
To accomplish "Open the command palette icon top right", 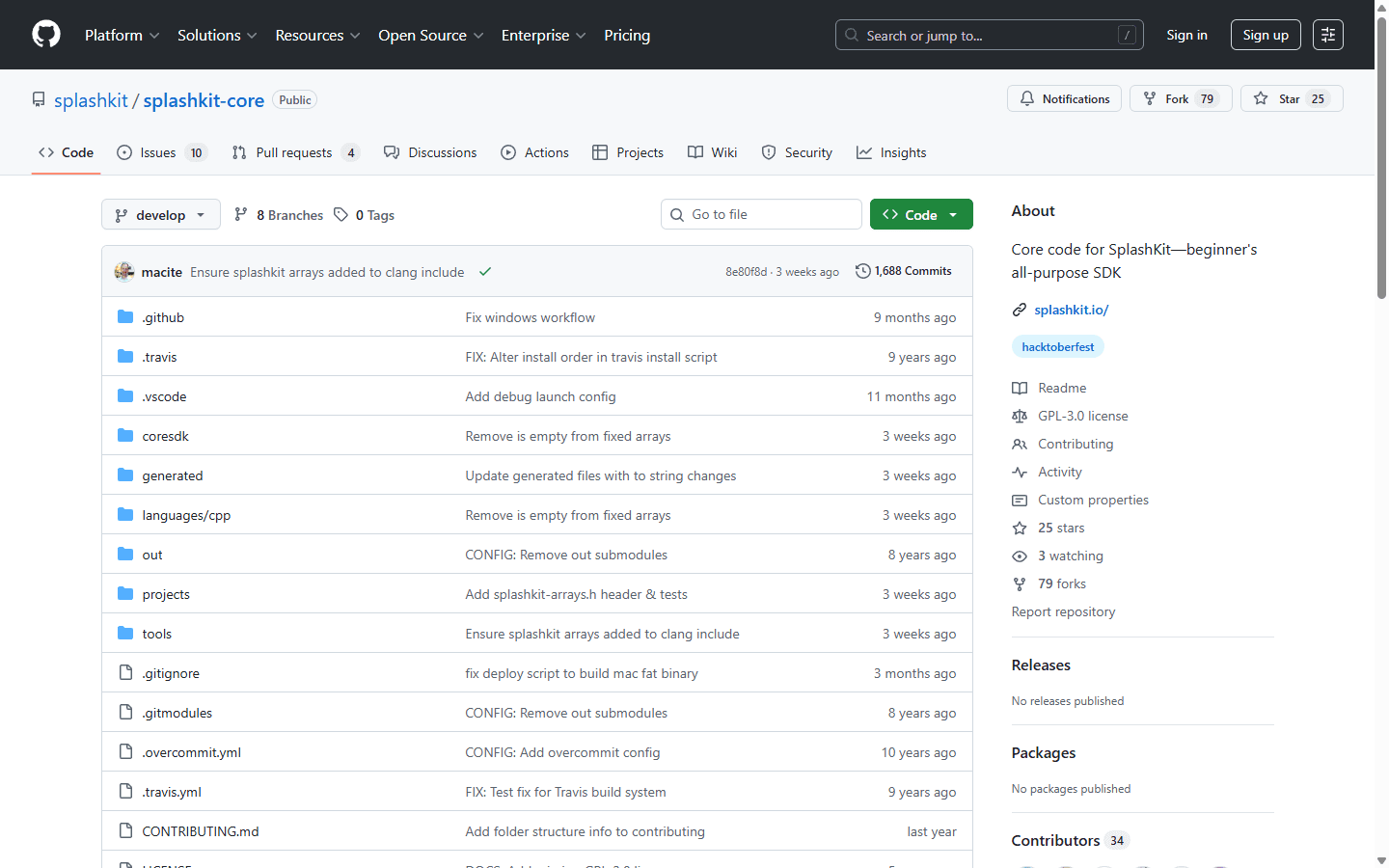I will point(1327,34).
